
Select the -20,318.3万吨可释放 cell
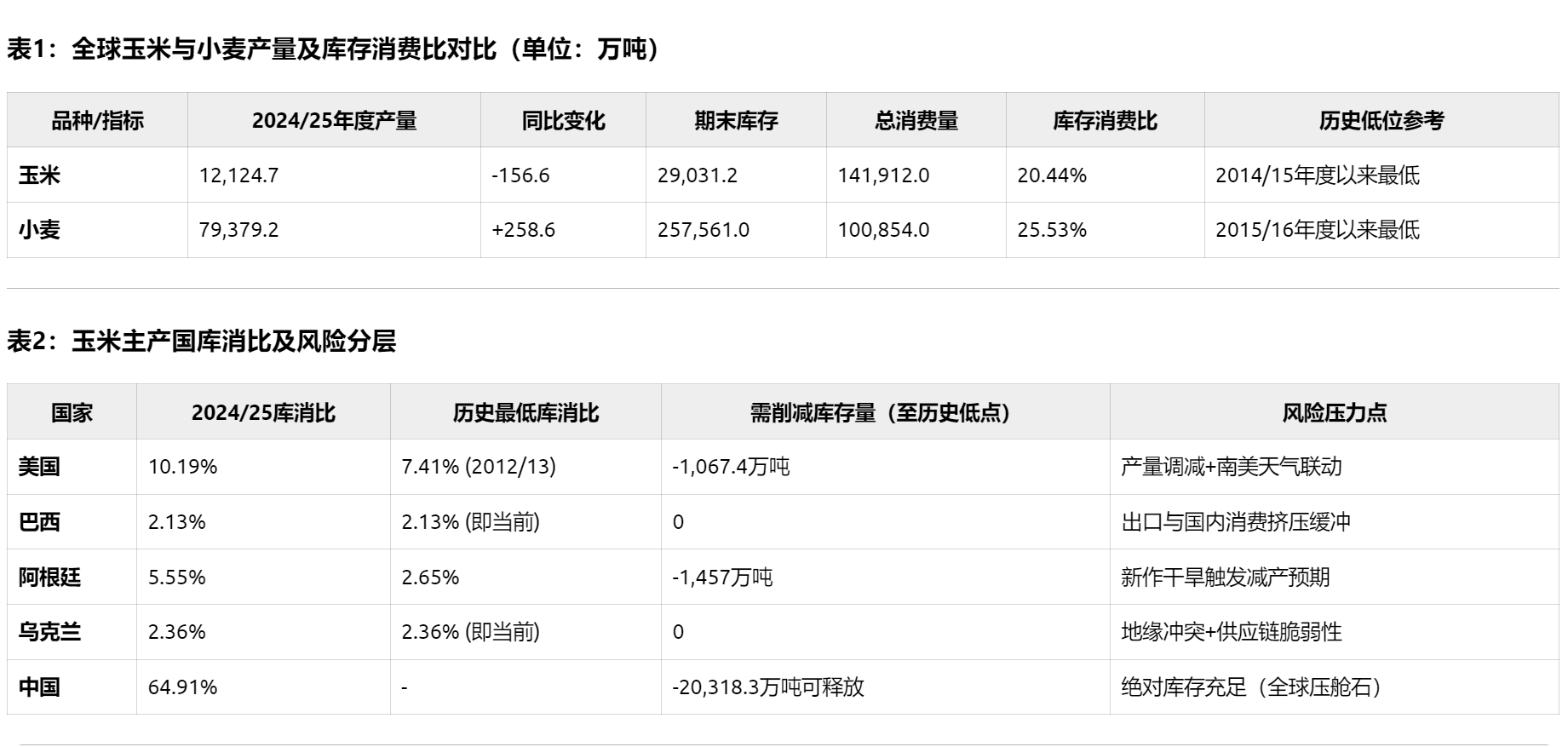click(x=767, y=687)
